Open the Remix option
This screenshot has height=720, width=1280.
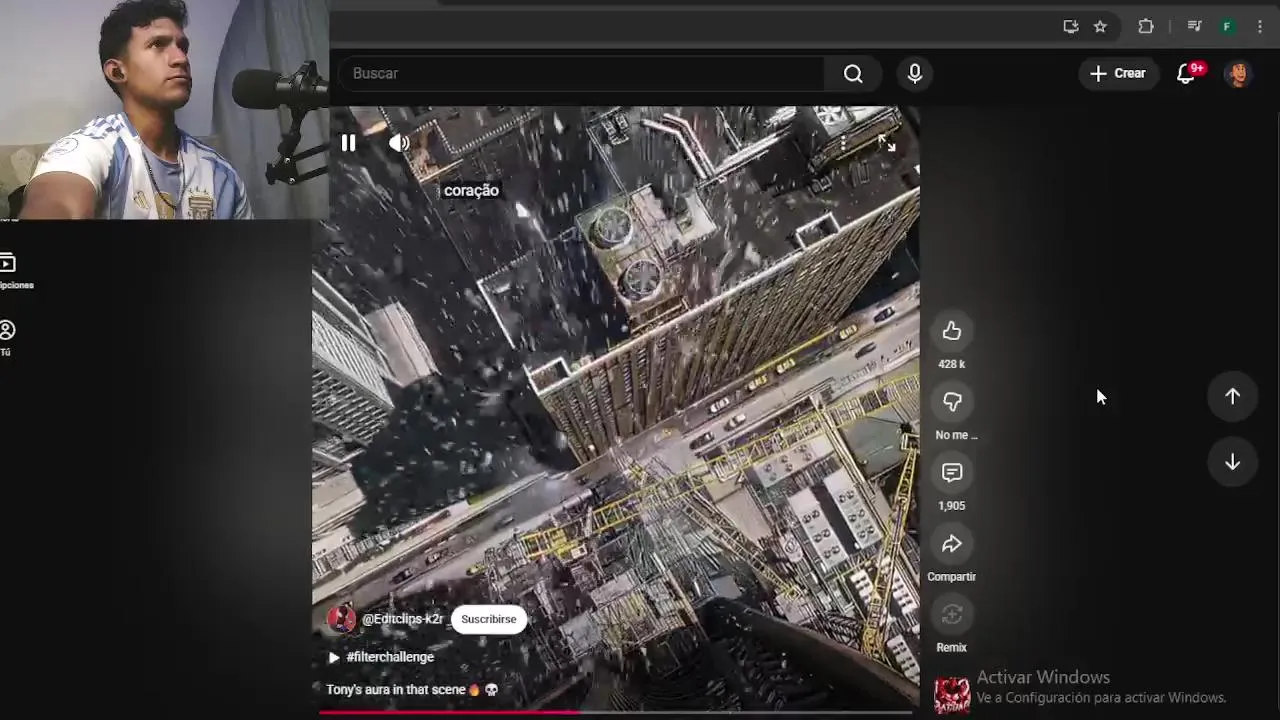(952, 615)
